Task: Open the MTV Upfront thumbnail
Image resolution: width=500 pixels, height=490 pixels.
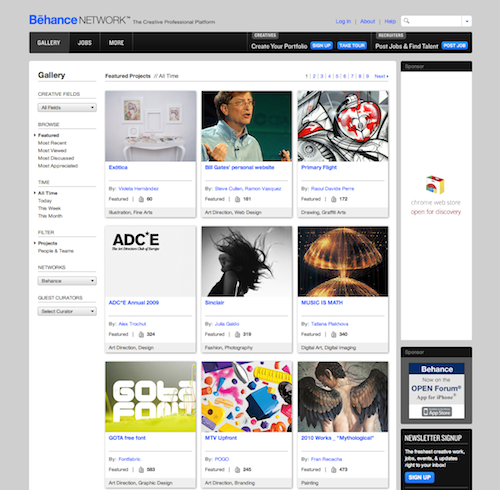Action: 247,397
